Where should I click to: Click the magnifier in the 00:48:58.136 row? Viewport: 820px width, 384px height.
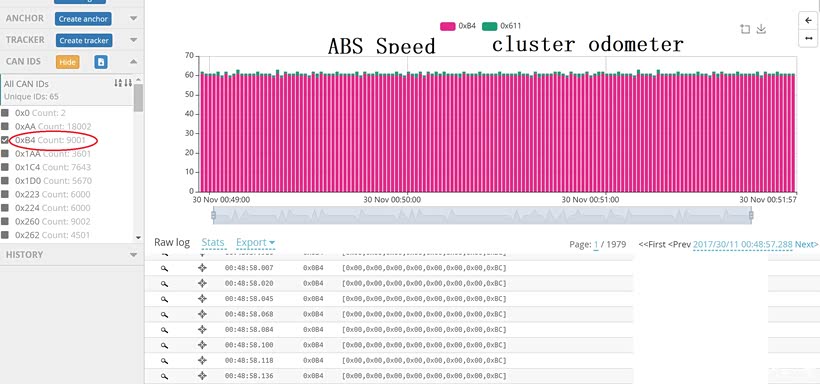(164, 376)
